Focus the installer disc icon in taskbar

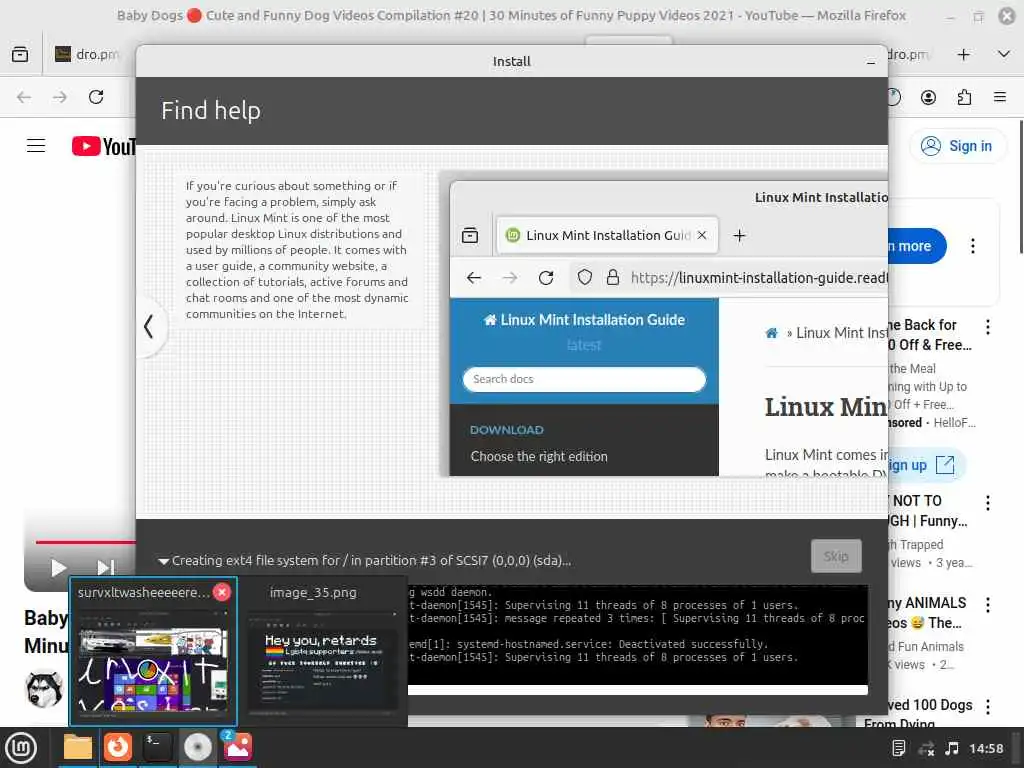pos(197,748)
